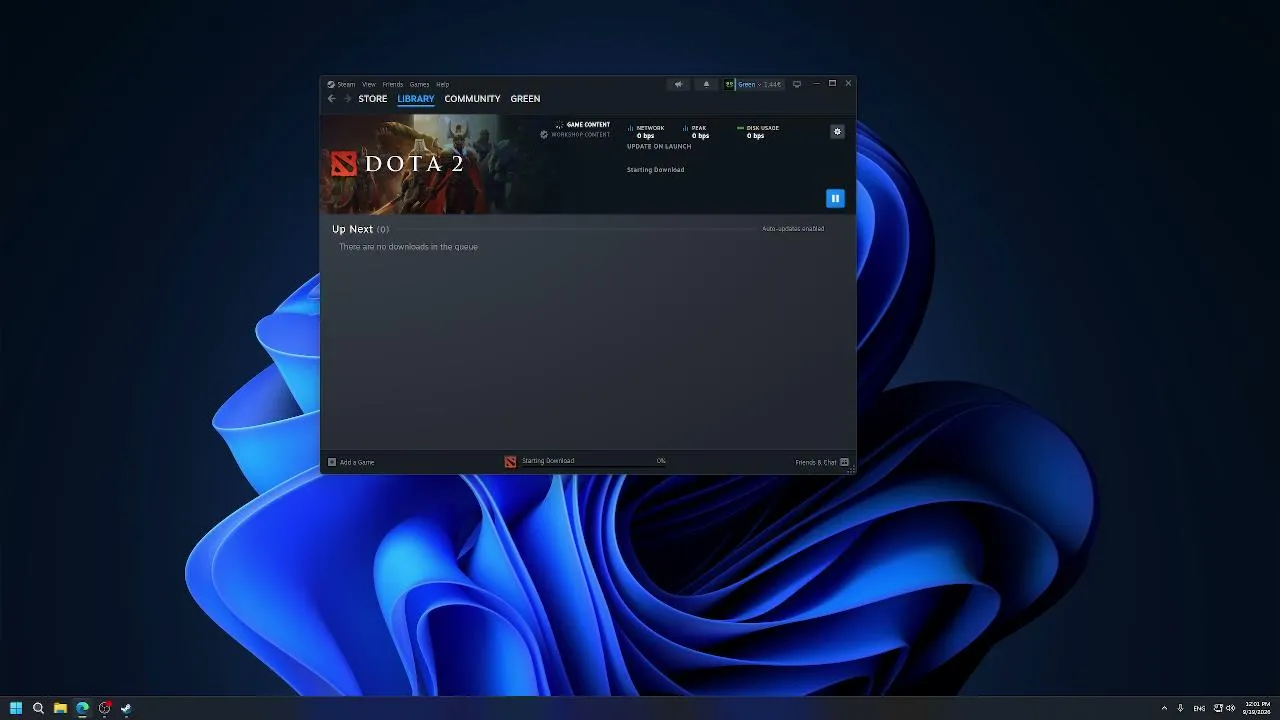Click the PEAK speed statistic
Screen dimensions: 1280x720
pyautogui.click(x=698, y=132)
